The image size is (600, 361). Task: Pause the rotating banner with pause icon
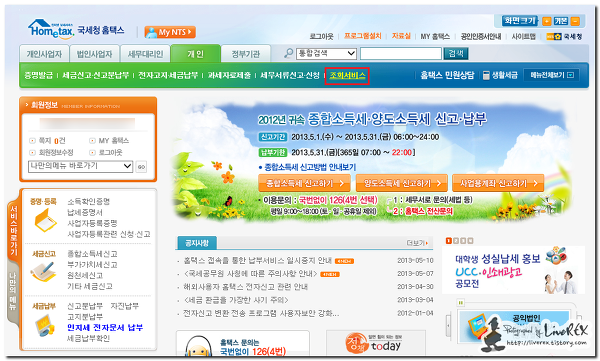461,303
